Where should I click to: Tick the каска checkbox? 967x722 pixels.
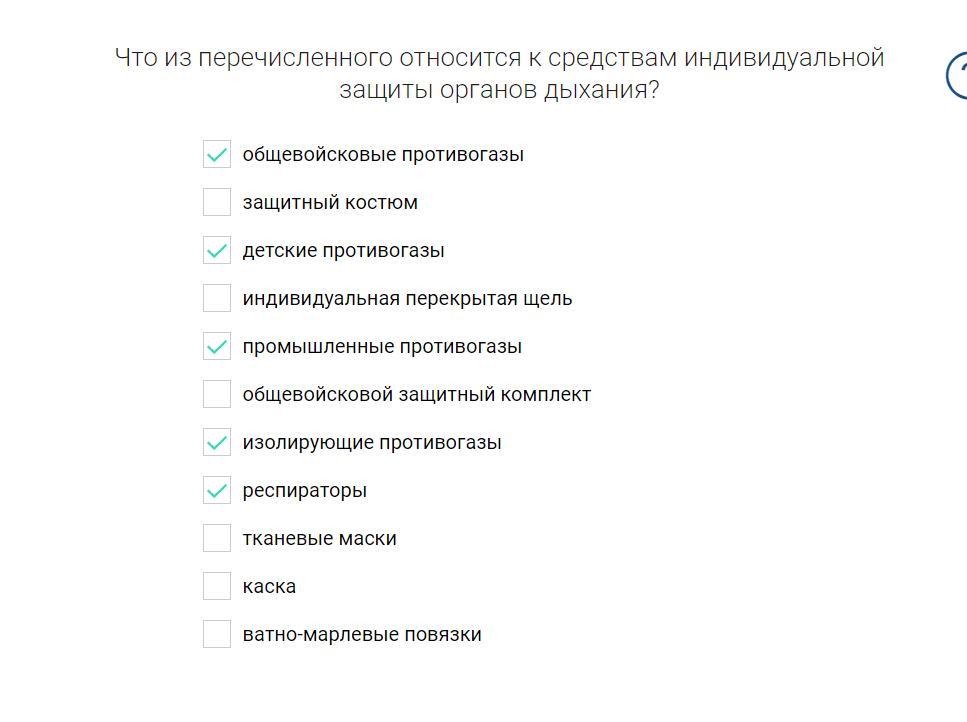[x=217, y=586]
